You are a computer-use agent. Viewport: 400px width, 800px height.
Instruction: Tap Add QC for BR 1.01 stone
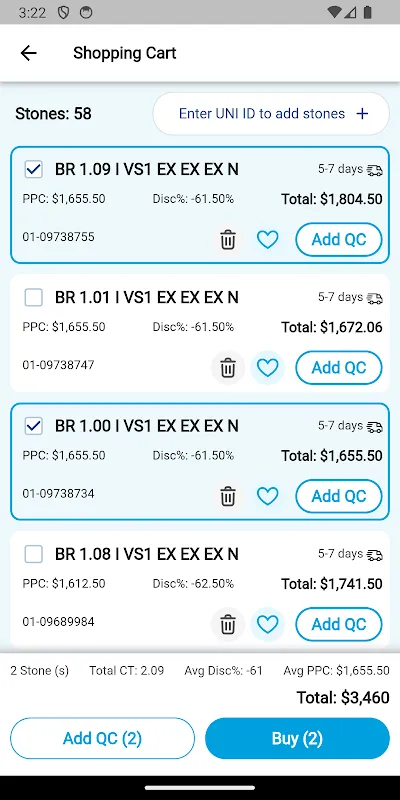339,367
